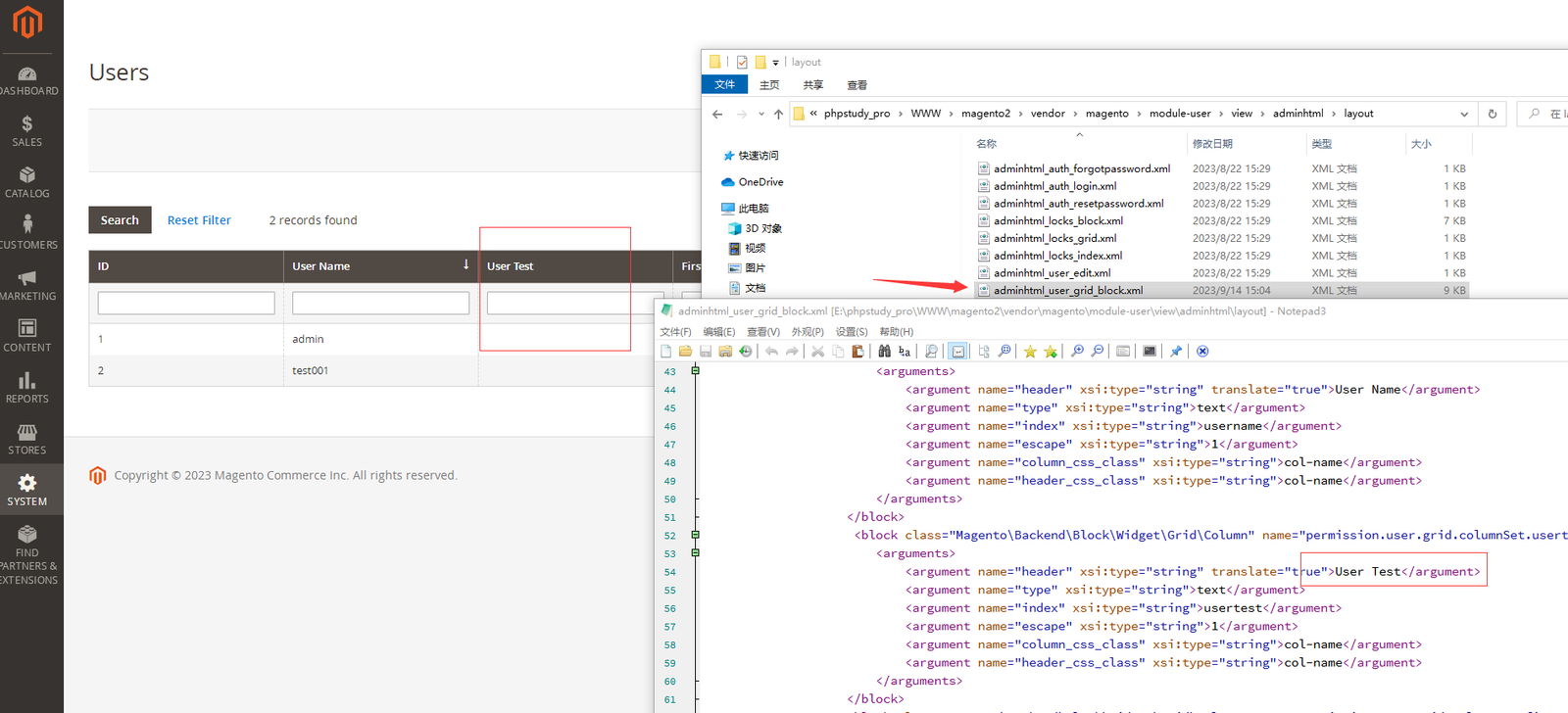Switch to the 查看 tab in Explorer ribbon
Image resolution: width=1568 pixels, height=713 pixels.
tap(857, 85)
